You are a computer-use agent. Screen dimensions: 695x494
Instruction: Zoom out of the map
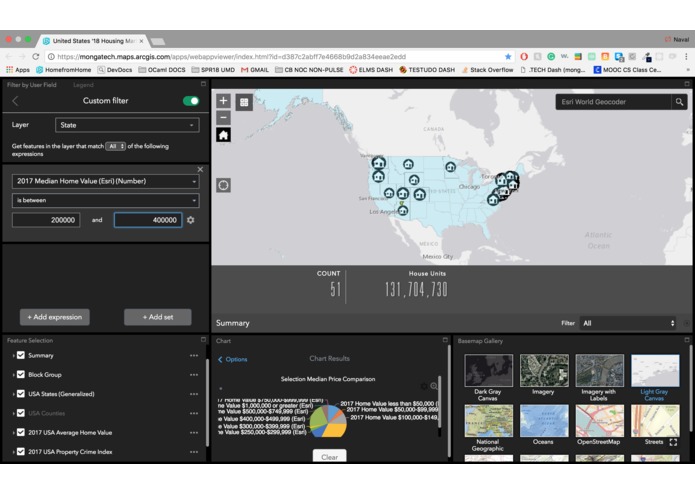223,118
